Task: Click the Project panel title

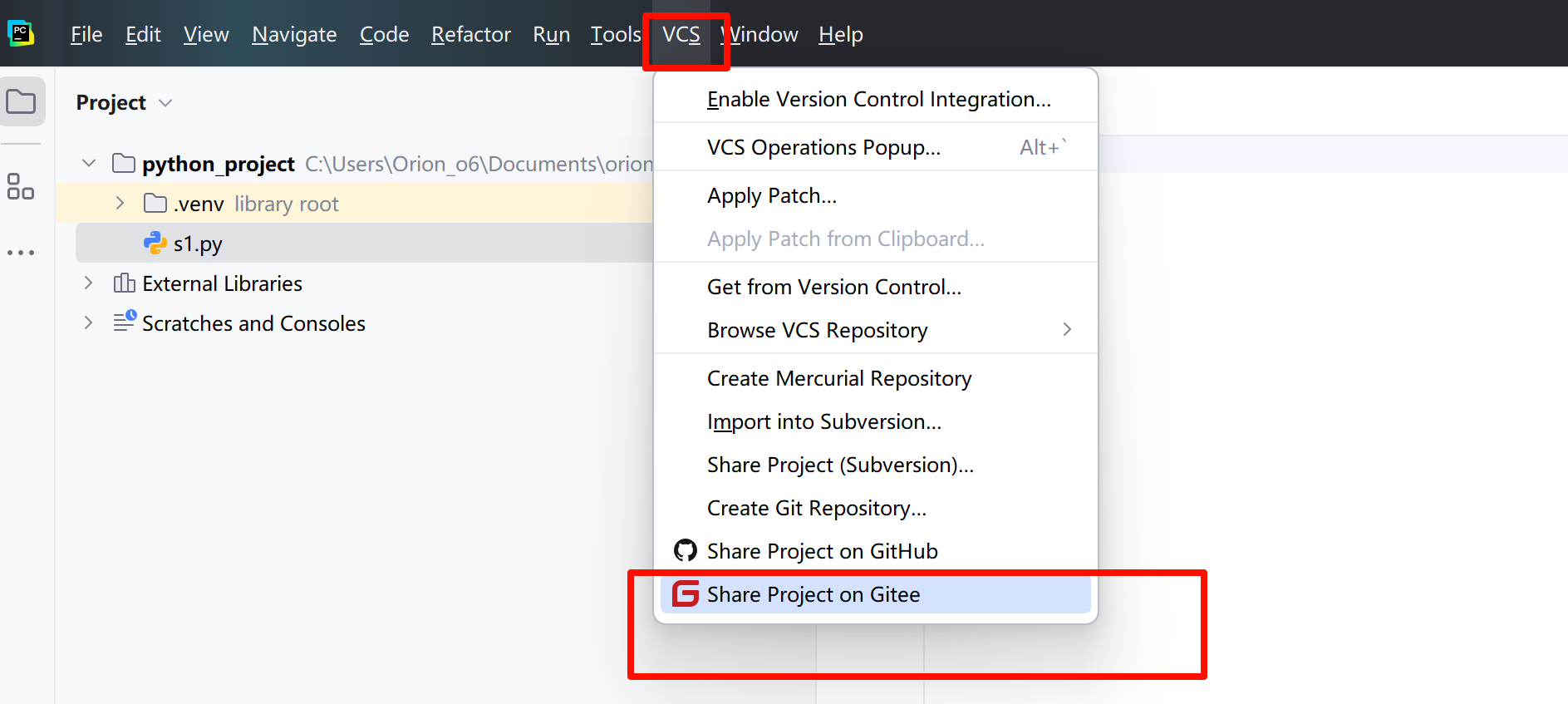Action: (111, 102)
